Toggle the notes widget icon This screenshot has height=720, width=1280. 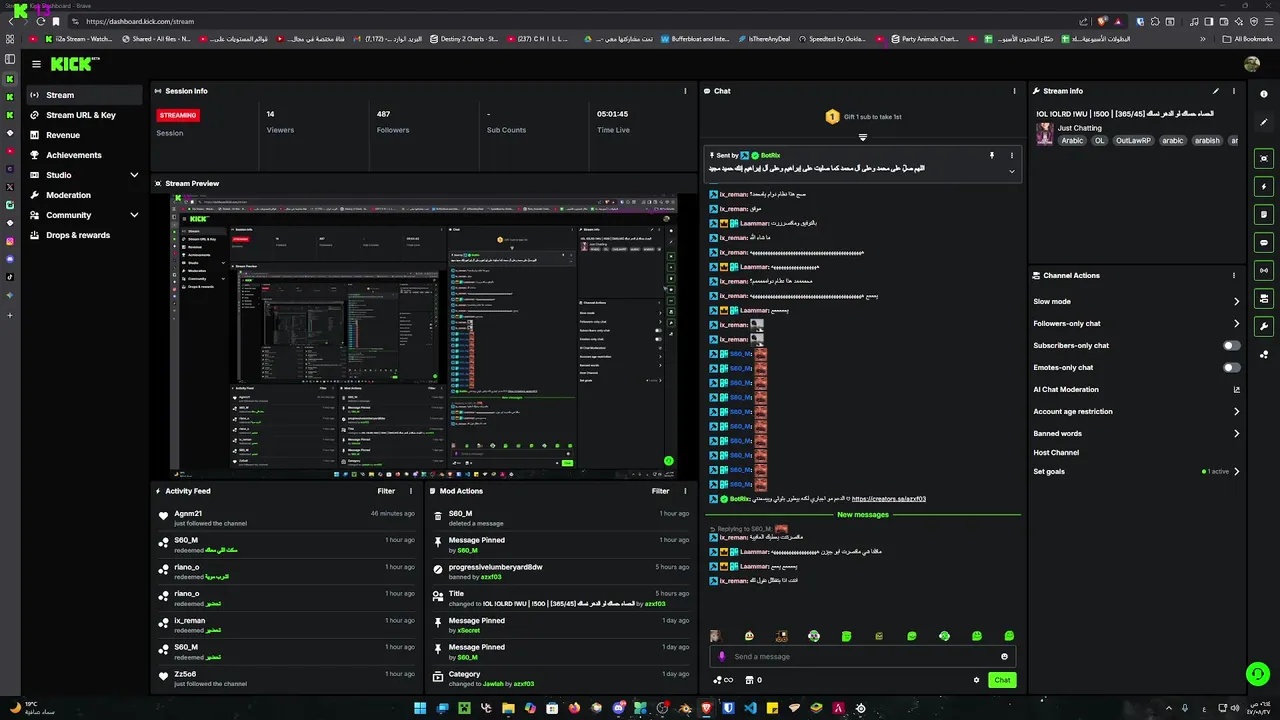(x=1264, y=214)
